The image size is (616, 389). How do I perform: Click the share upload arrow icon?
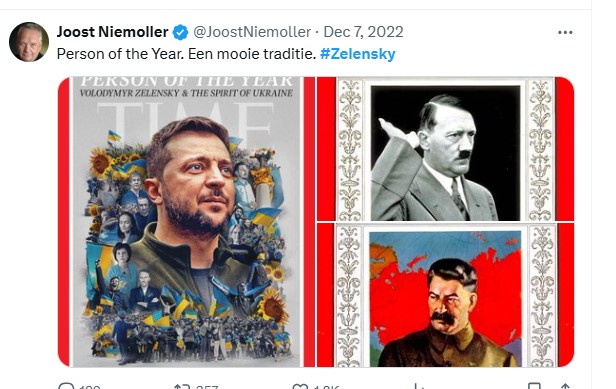click(566, 386)
